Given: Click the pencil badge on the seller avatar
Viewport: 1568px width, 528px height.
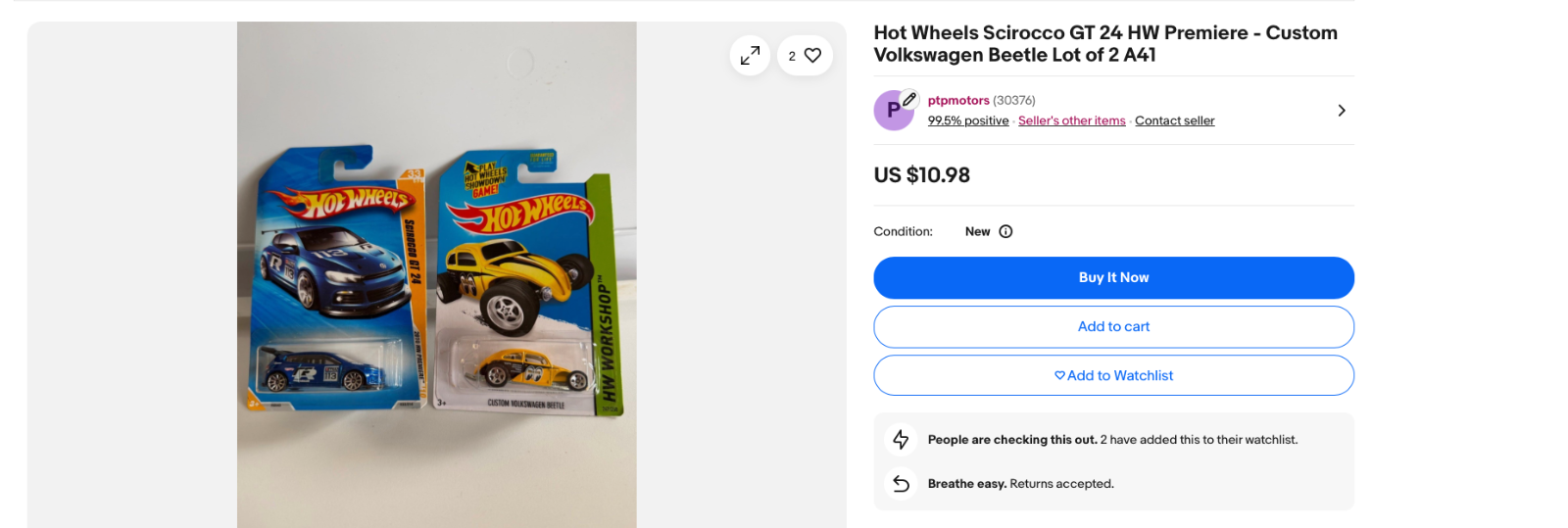Looking at the screenshot, I should click(909, 99).
